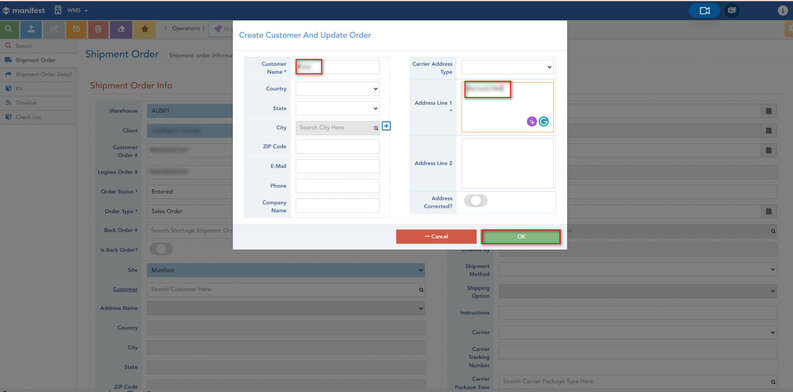Click the purple plus icon in Address Line 1

click(x=532, y=121)
